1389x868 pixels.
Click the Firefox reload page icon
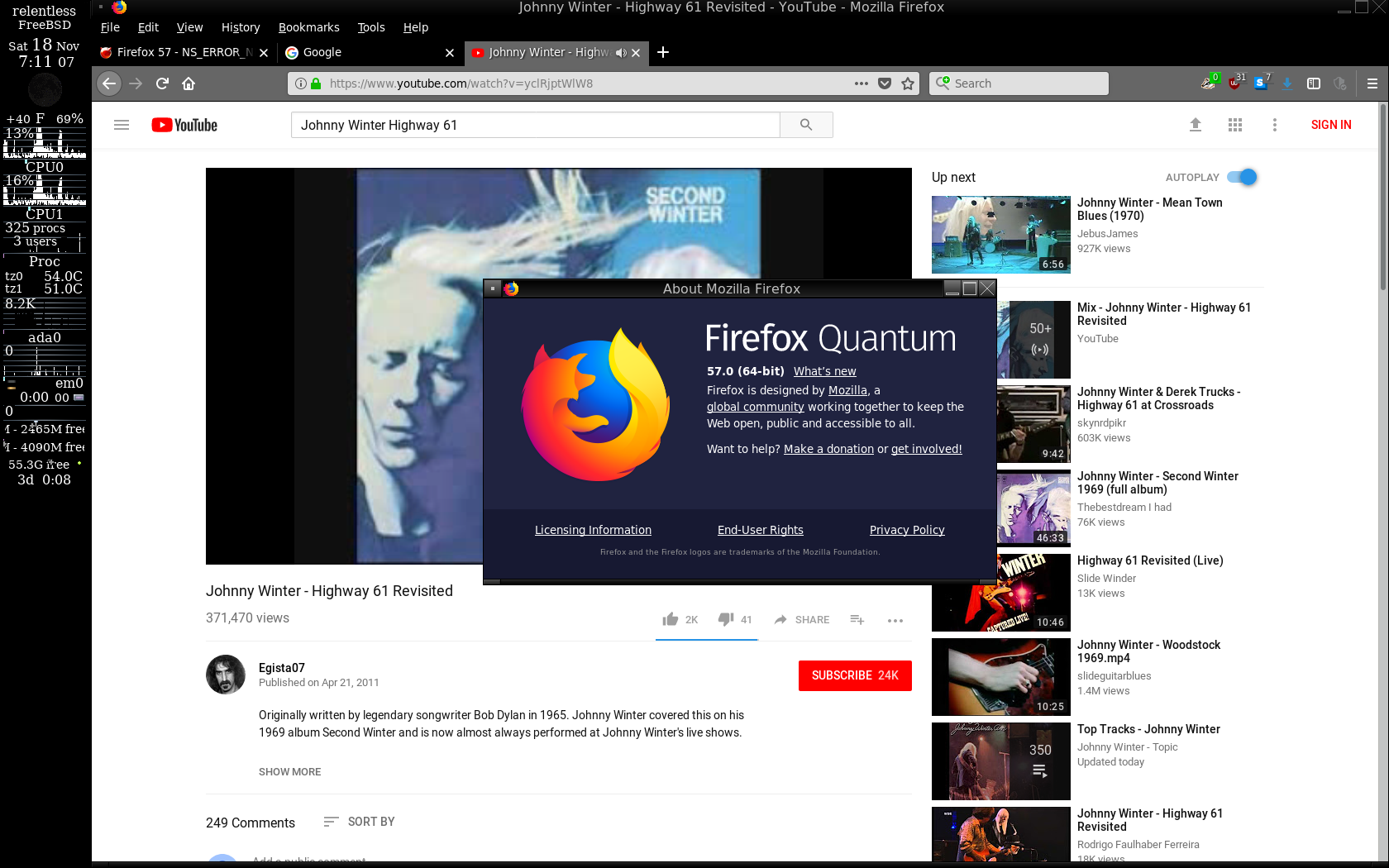[x=162, y=83]
